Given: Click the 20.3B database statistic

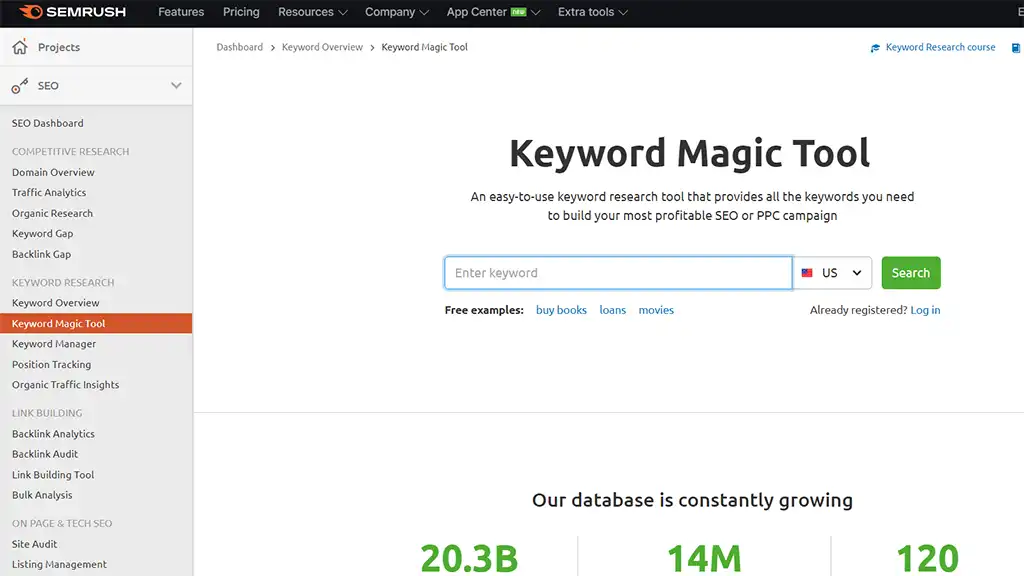Looking at the screenshot, I should click(x=469, y=559).
